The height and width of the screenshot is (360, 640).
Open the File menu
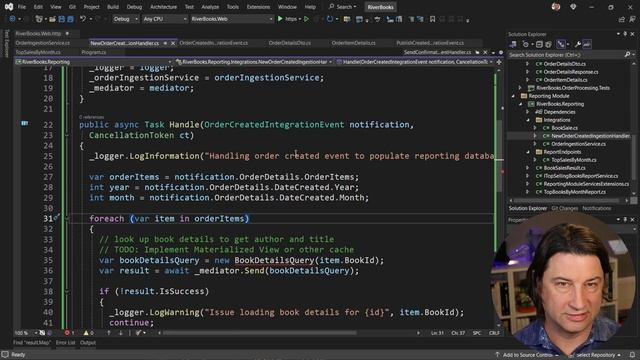[x=22, y=7]
